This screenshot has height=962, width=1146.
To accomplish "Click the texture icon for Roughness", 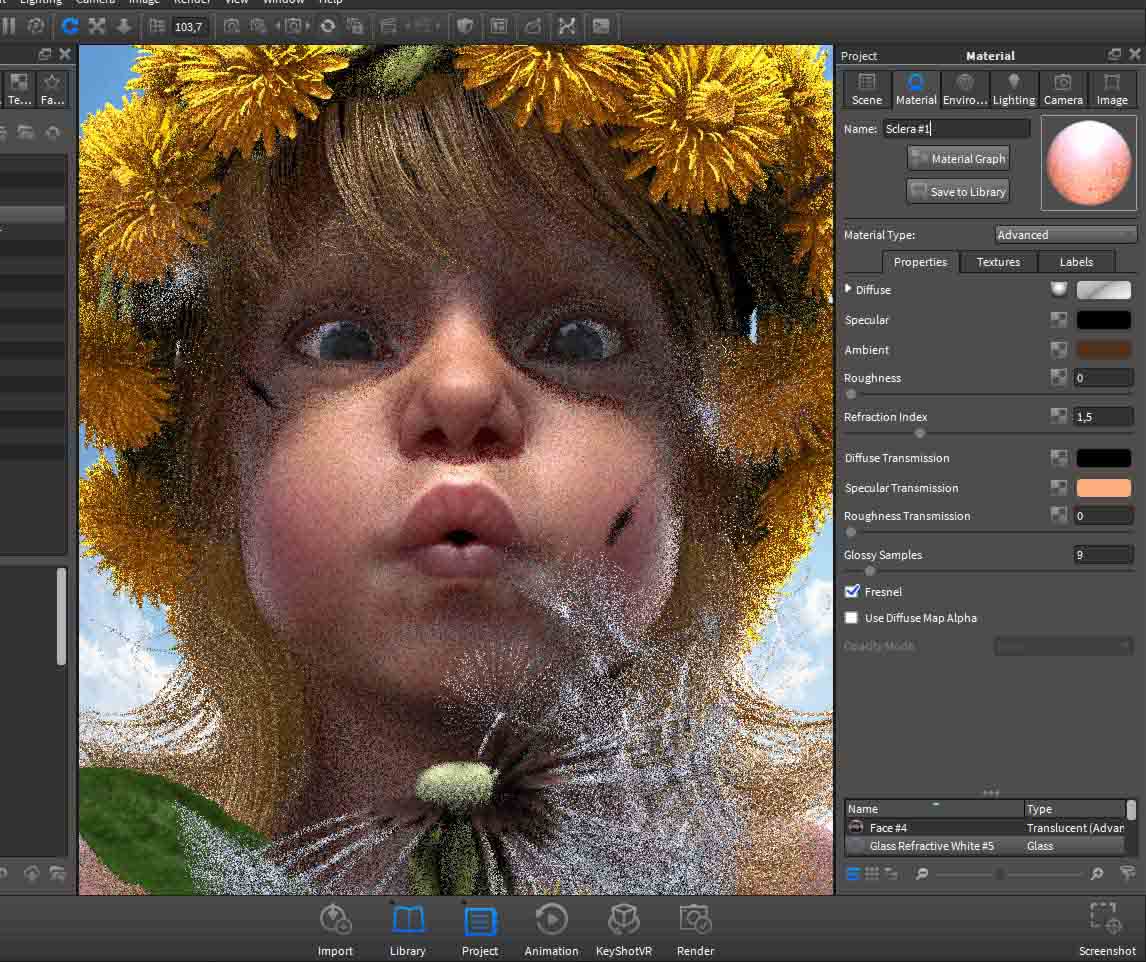I will pos(1058,377).
